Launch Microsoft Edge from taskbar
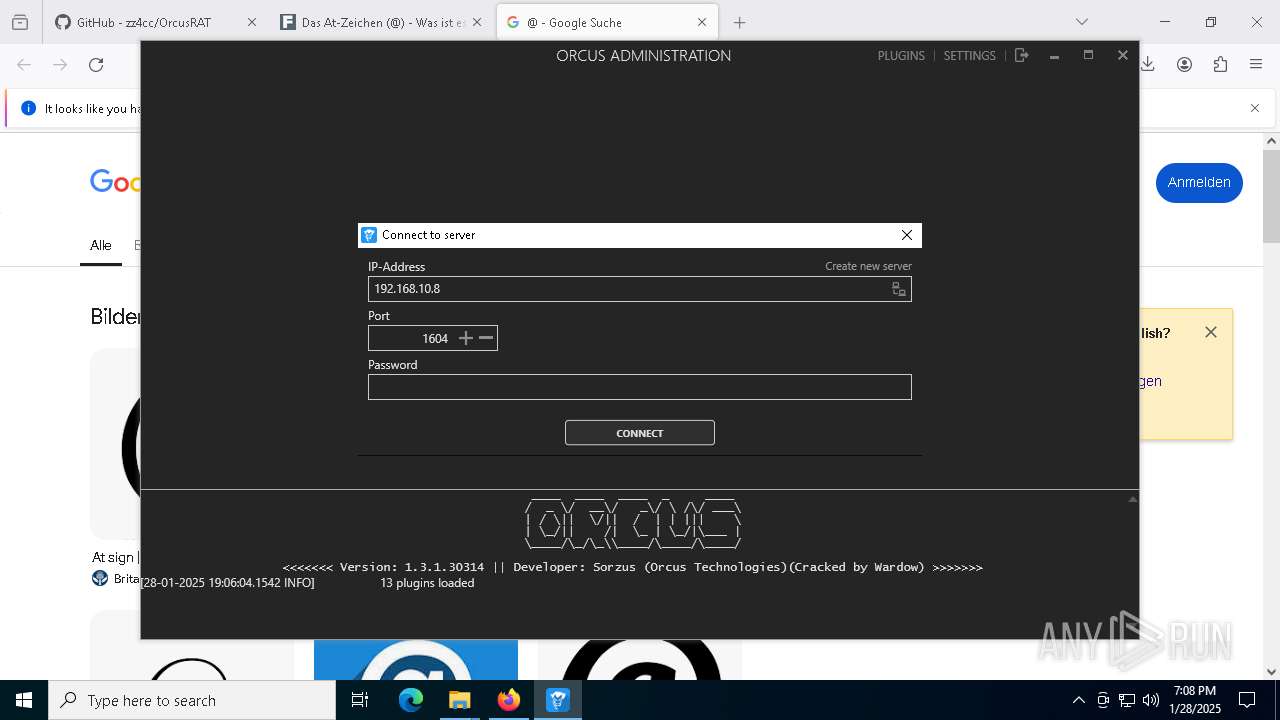Image resolution: width=1280 pixels, height=720 pixels. pyautogui.click(x=411, y=700)
